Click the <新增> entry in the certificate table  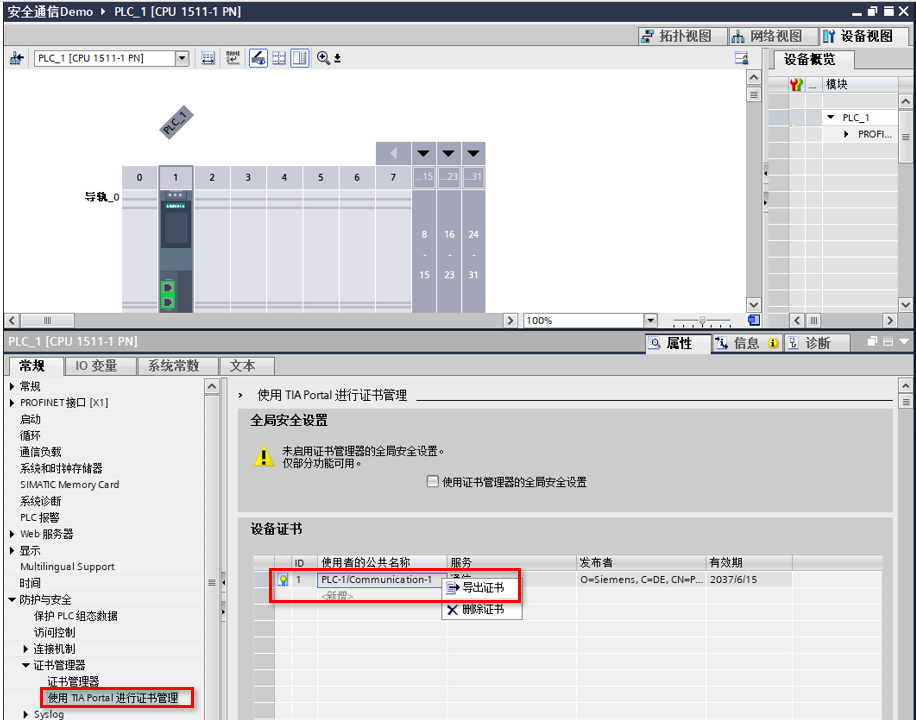tap(337, 596)
